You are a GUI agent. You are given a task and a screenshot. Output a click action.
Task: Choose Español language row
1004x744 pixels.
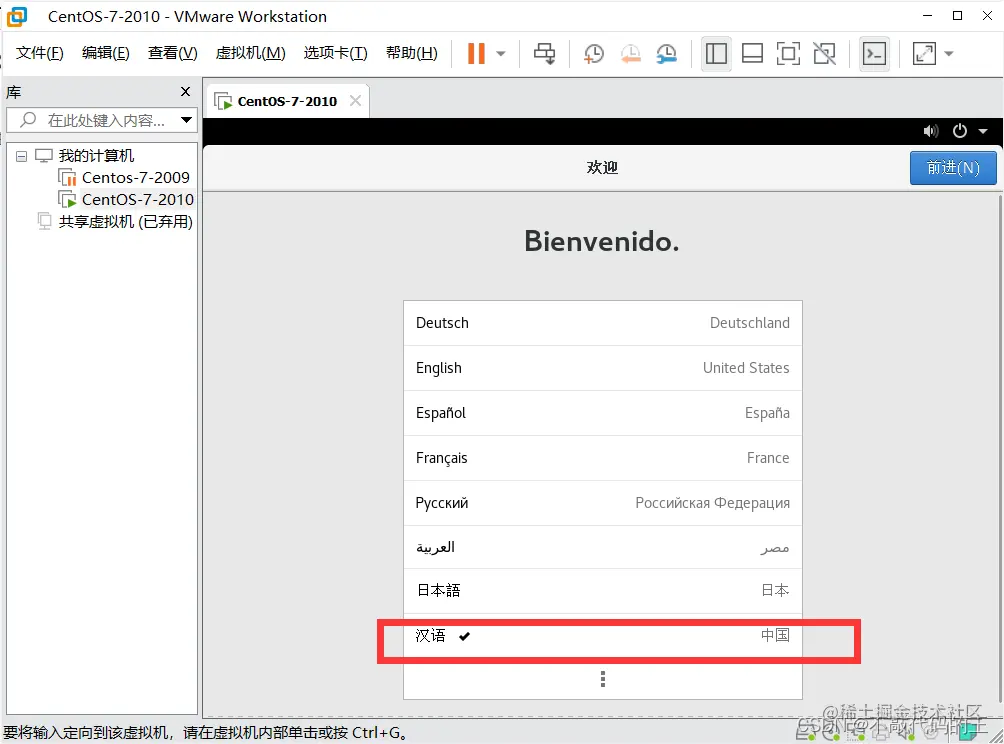pyautogui.click(x=603, y=413)
